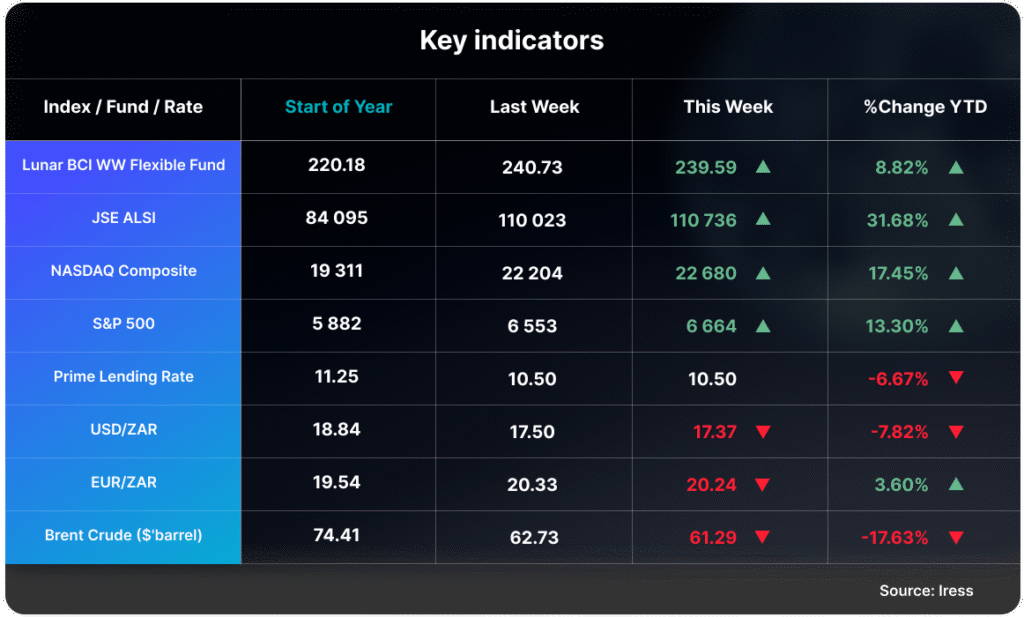Click the up arrow next to 3.60%
Viewport: 1024px width, 617px height.
coord(955,484)
